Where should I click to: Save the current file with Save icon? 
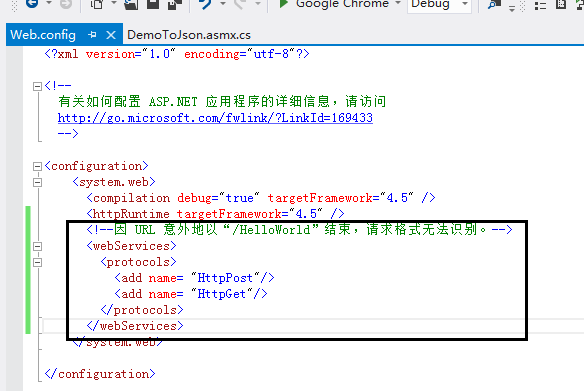pos(153,4)
